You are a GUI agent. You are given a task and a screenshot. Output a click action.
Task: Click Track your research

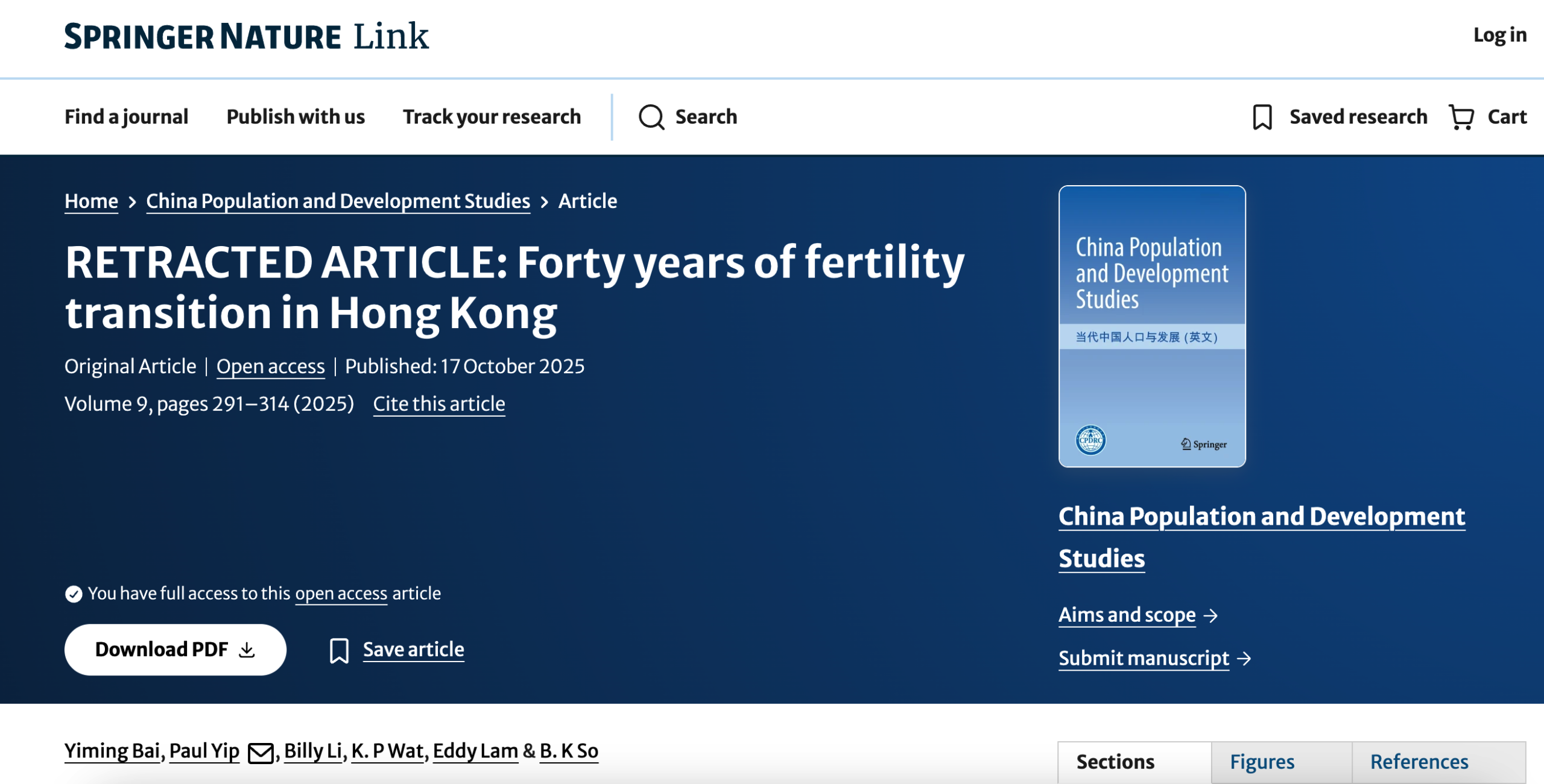[492, 116]
